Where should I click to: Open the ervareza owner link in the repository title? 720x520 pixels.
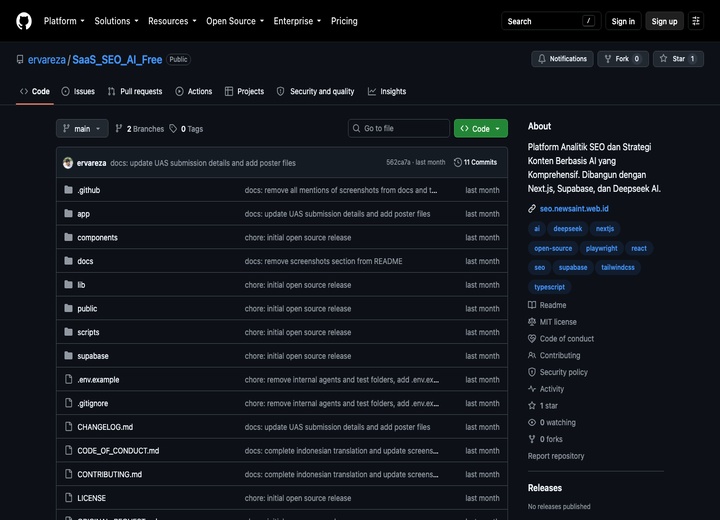47,60
